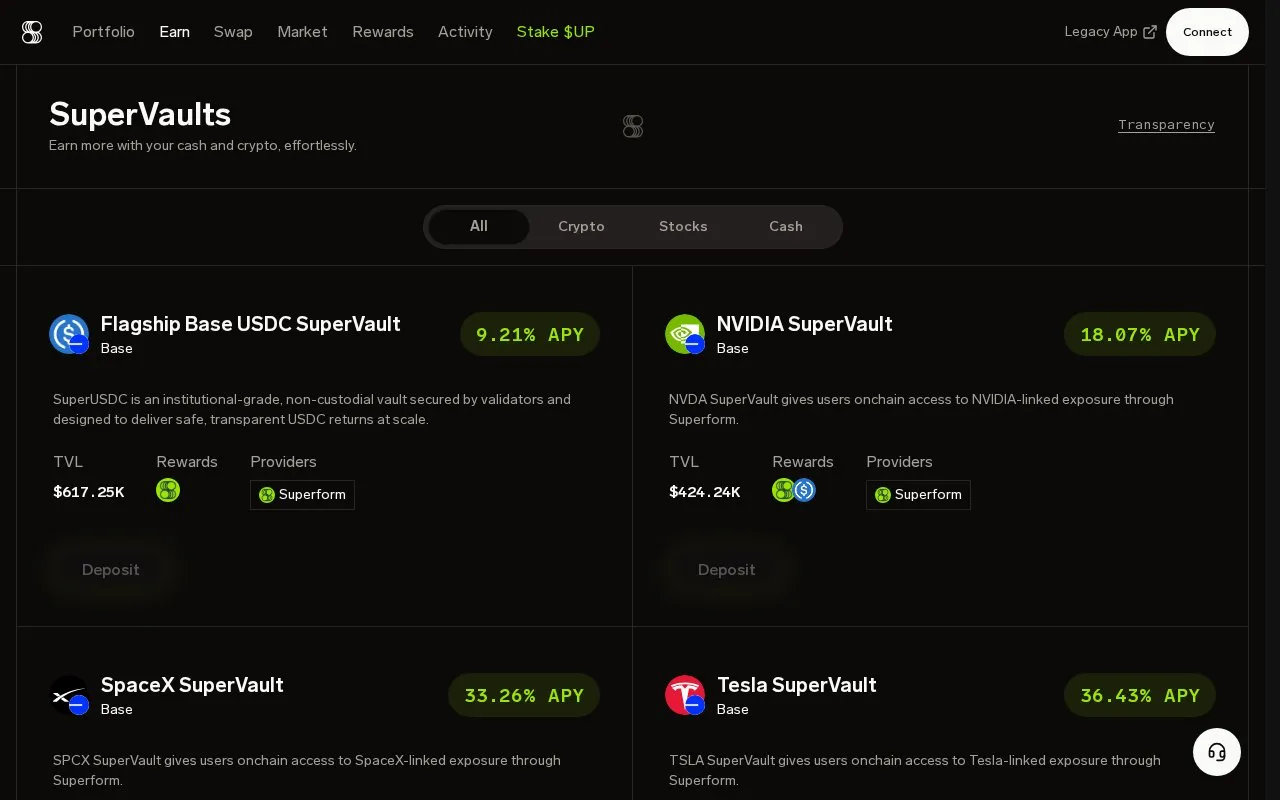Click the NVIDIA SuperVault logo icon
Viewport: 1280px width, 800px height.
[685, 334]
